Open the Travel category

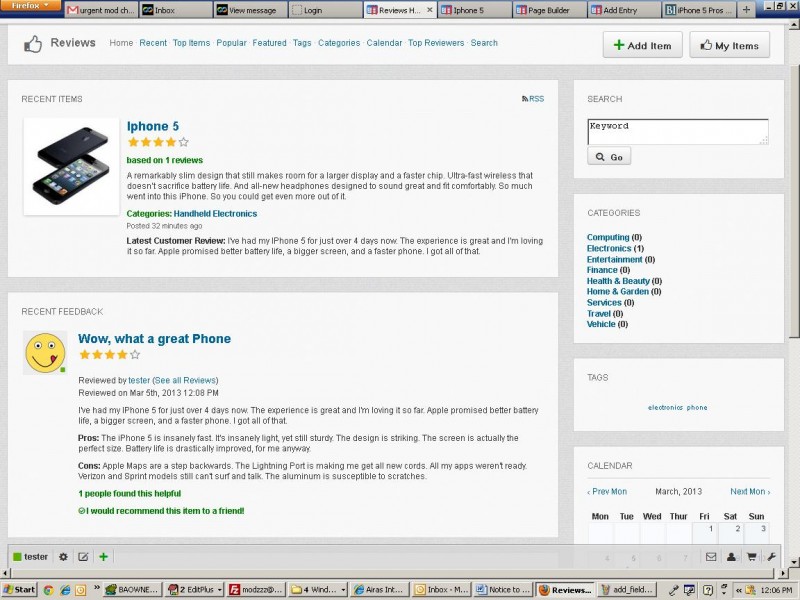coord(598,314)
